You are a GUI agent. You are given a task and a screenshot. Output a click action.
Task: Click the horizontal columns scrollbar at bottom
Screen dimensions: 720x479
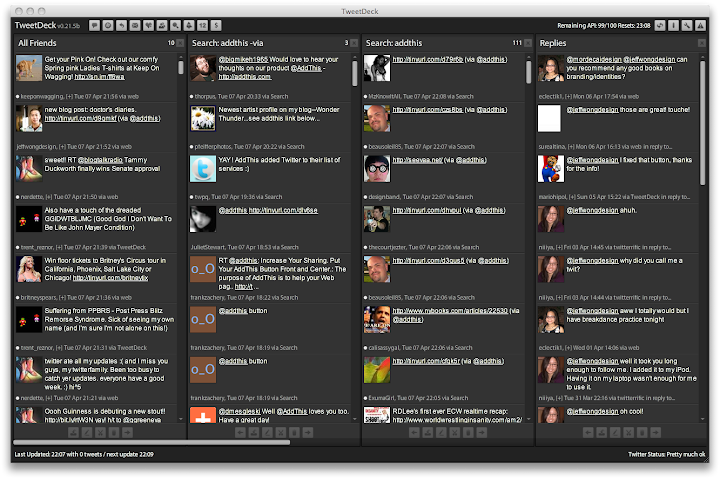pyautogui.click(x=152, y=443)
